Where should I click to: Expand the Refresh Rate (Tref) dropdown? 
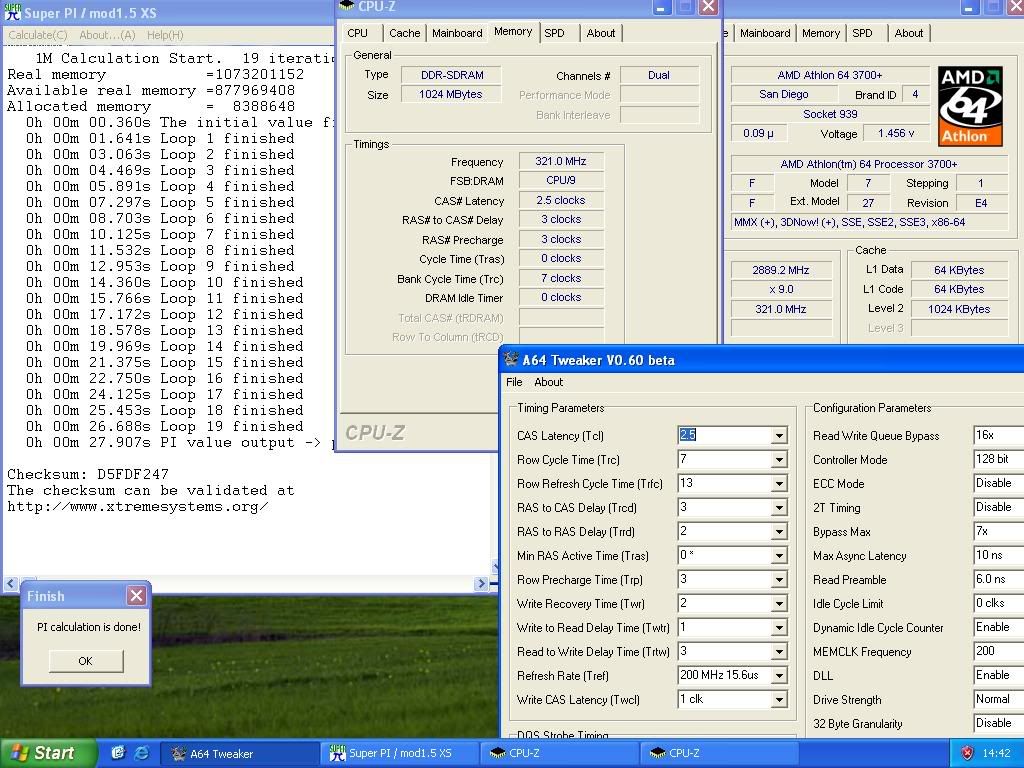779,676
